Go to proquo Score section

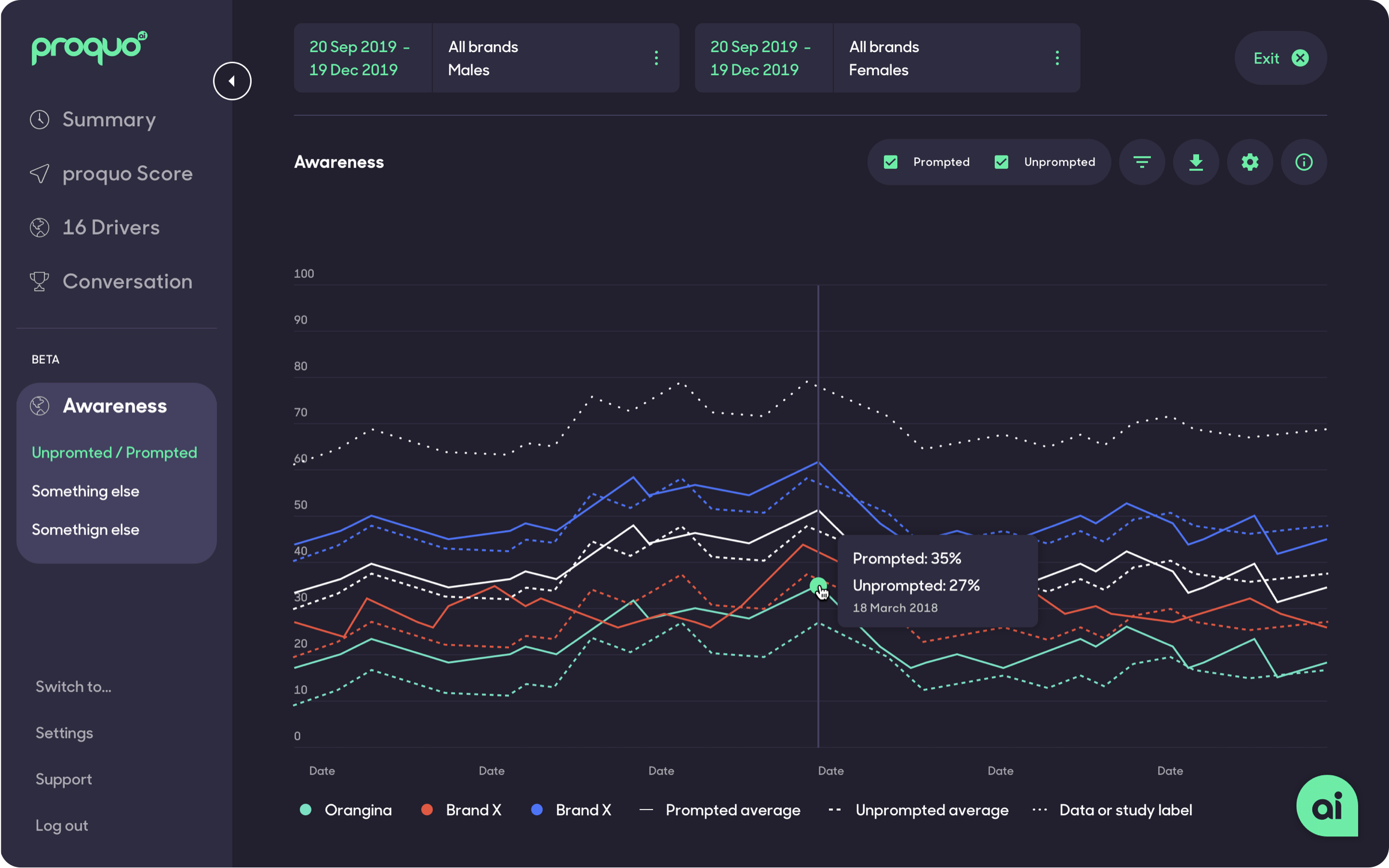tap(127, 173)
